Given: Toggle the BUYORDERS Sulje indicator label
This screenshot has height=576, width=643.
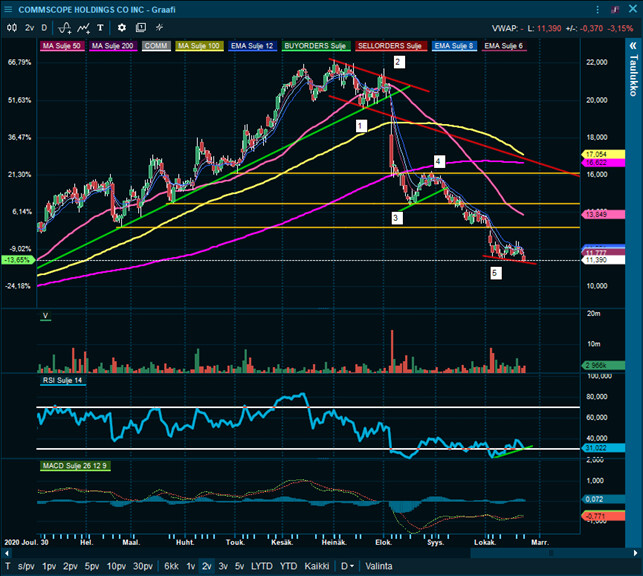Looking at the screenshot, I should coord(316,46).
